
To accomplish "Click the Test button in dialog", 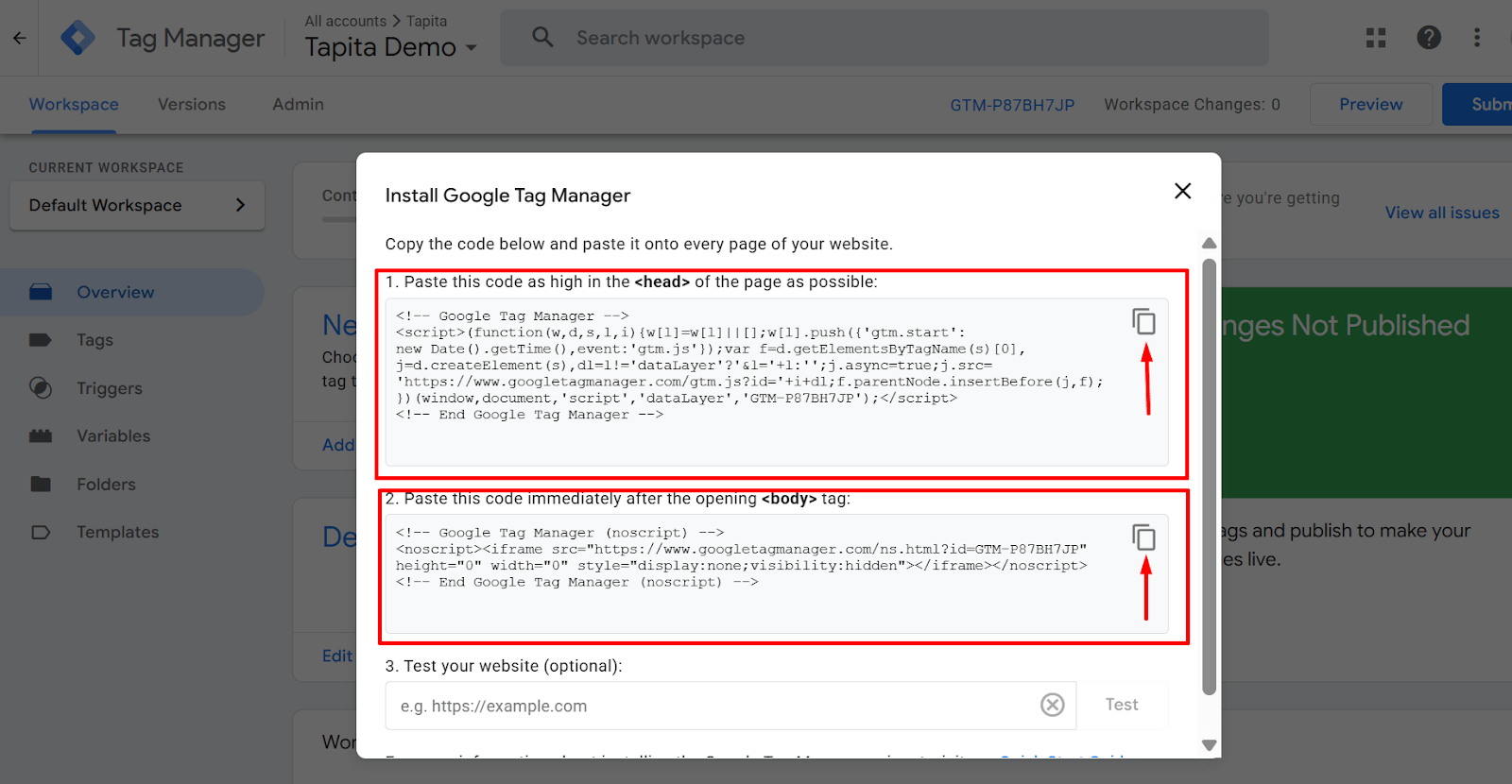I will 1122,705.
